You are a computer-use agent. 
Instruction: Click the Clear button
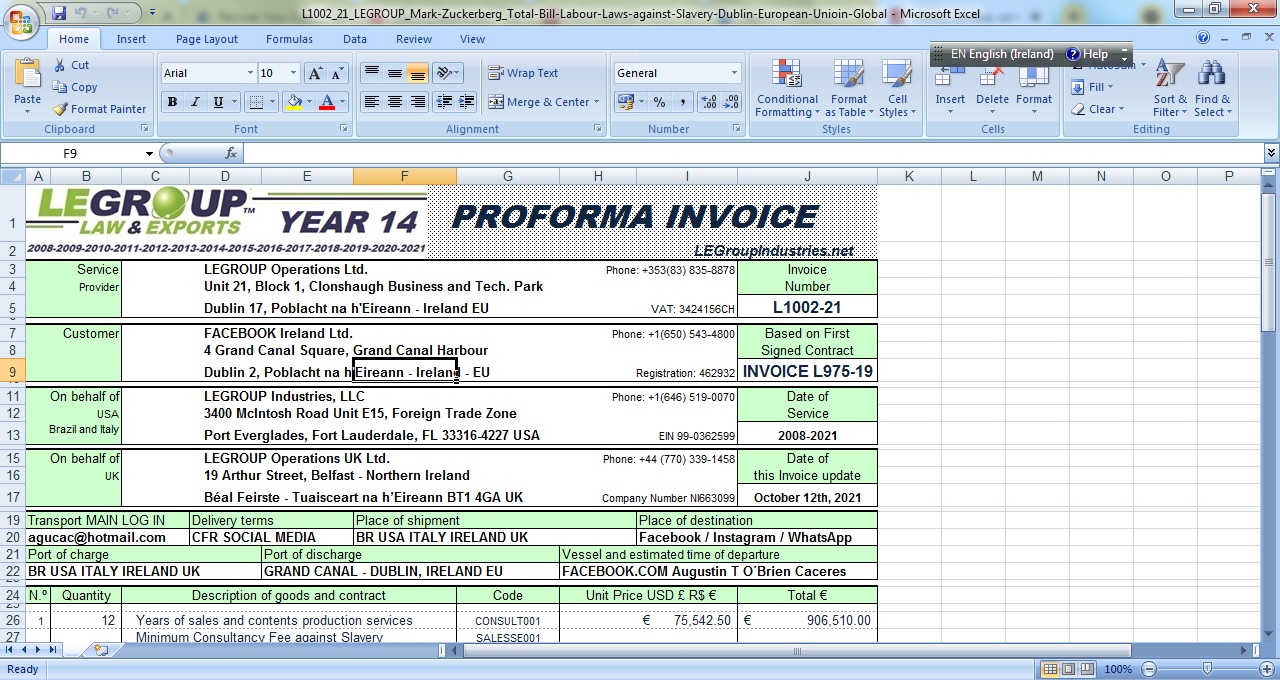[x=1098, y=109]
